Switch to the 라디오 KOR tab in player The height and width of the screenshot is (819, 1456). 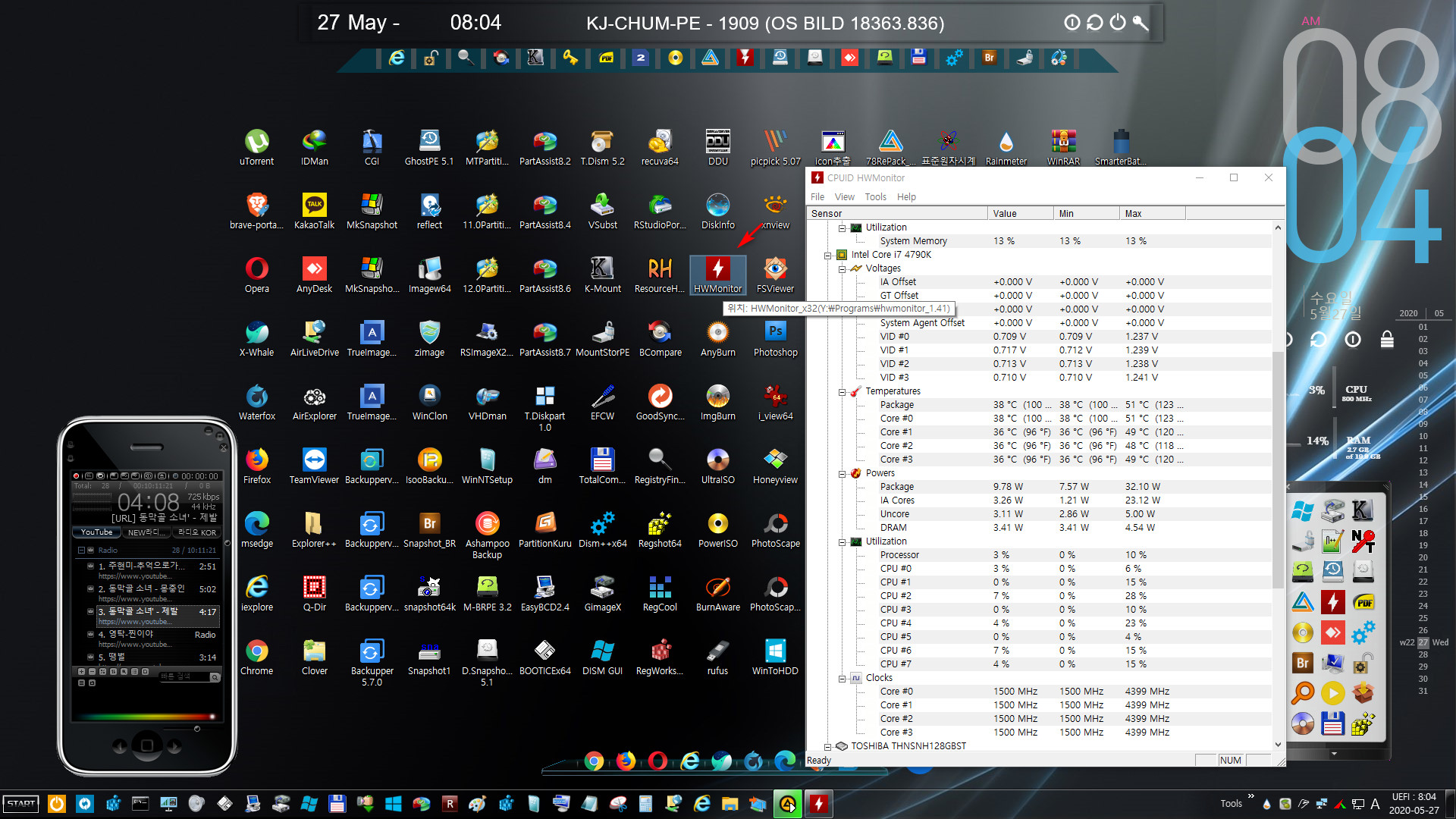(x=197, y=532)
